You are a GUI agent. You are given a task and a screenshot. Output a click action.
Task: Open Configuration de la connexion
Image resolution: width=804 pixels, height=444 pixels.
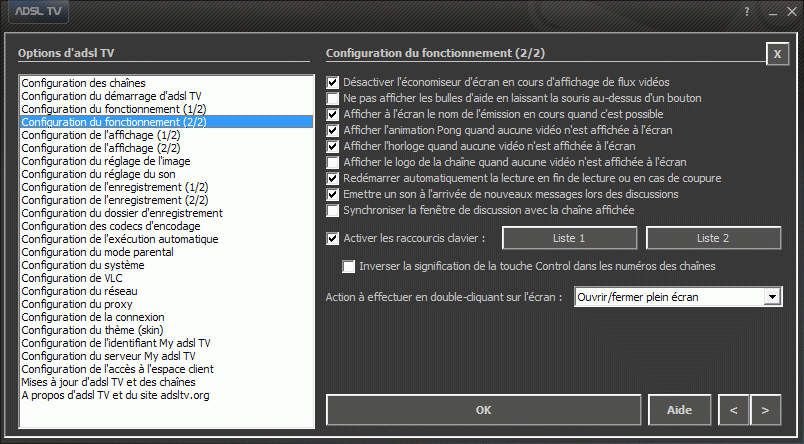[x=167, y=317]
